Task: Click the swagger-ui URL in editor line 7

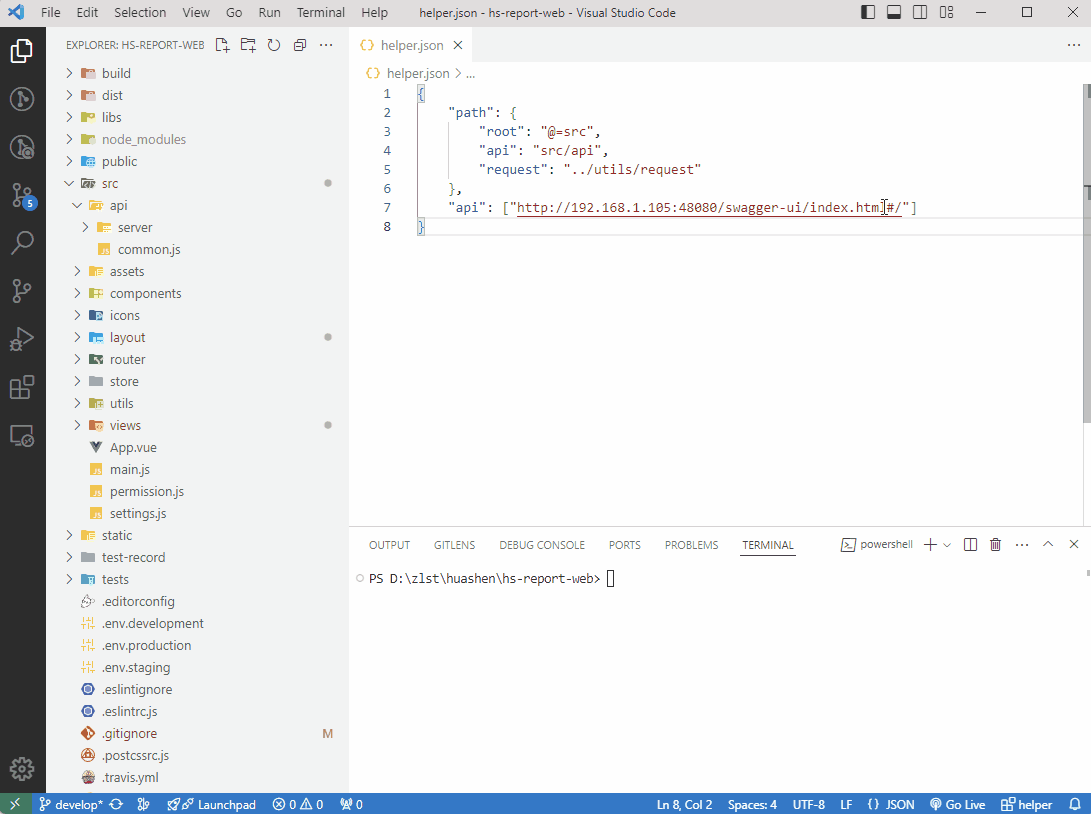Action: [x=709, y=207]
